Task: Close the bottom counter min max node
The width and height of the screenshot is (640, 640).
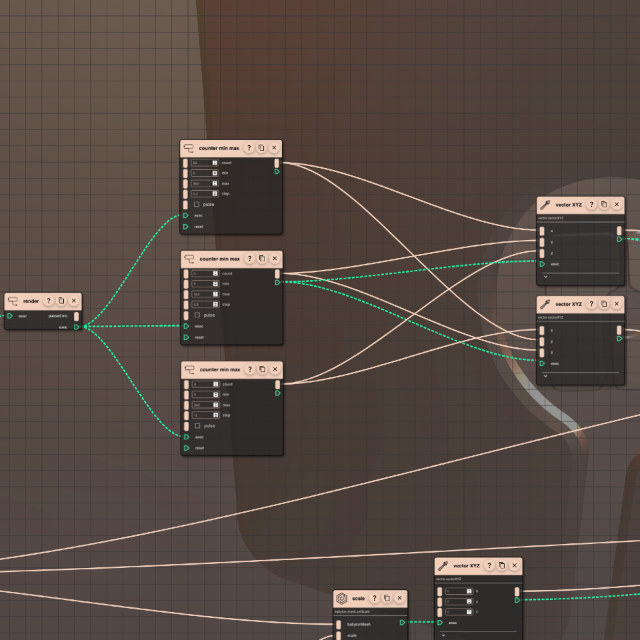Action: click(x=275, y=369)
